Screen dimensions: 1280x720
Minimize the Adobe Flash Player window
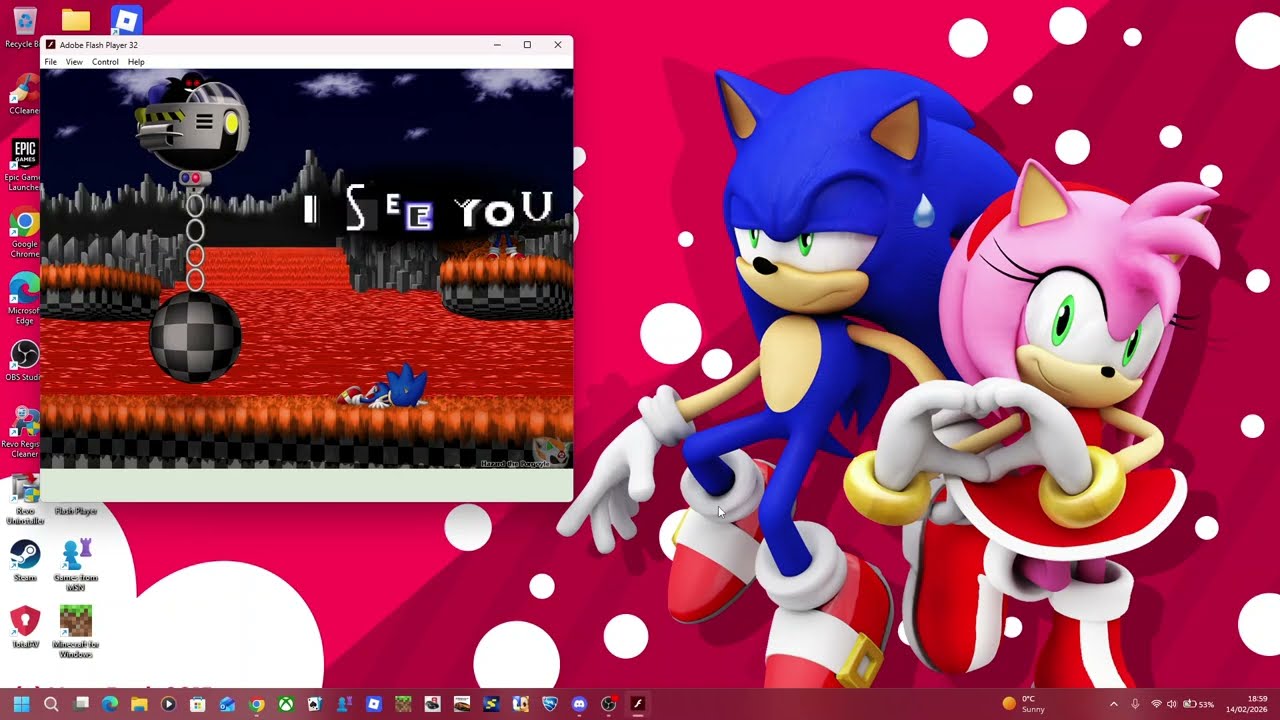click(497, 45)
